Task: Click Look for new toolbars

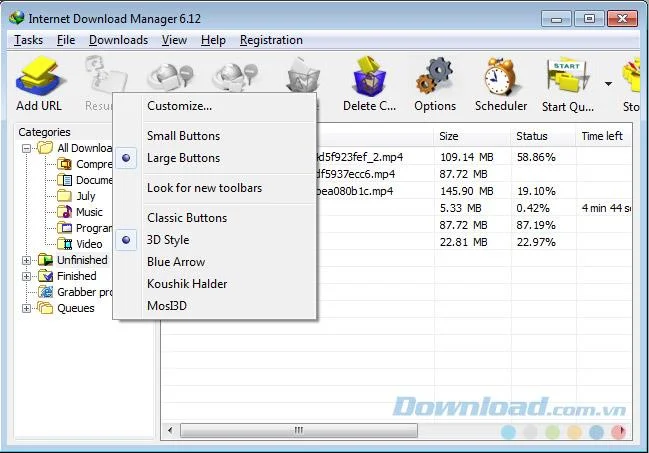Action: [204, 188]
